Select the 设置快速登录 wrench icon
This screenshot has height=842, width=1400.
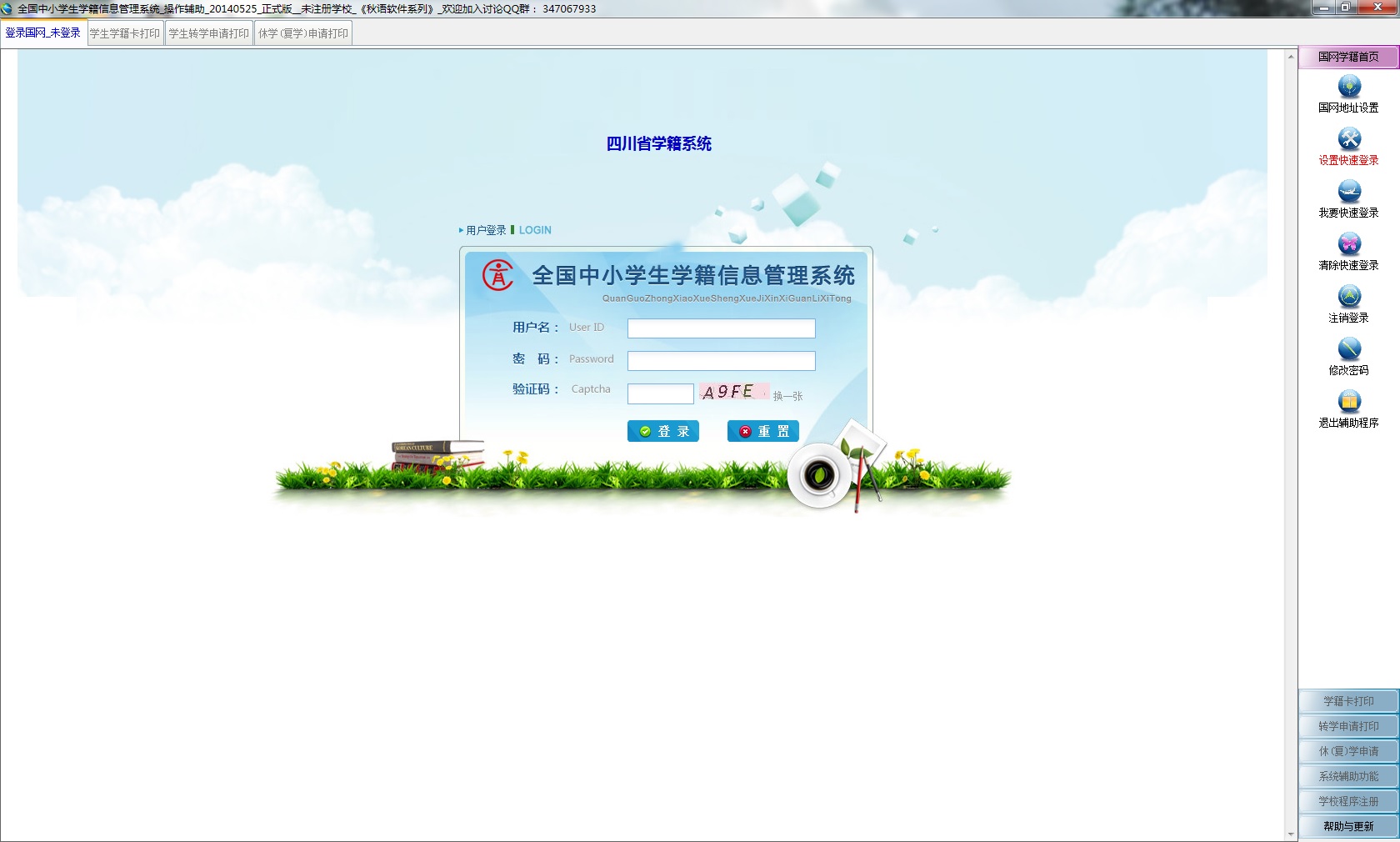1347,139
